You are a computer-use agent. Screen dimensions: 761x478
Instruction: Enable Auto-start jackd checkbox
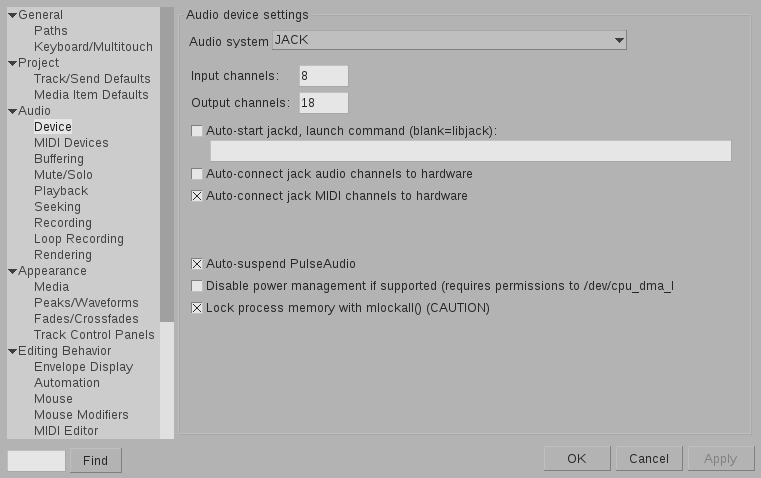[x=197, y=131]
